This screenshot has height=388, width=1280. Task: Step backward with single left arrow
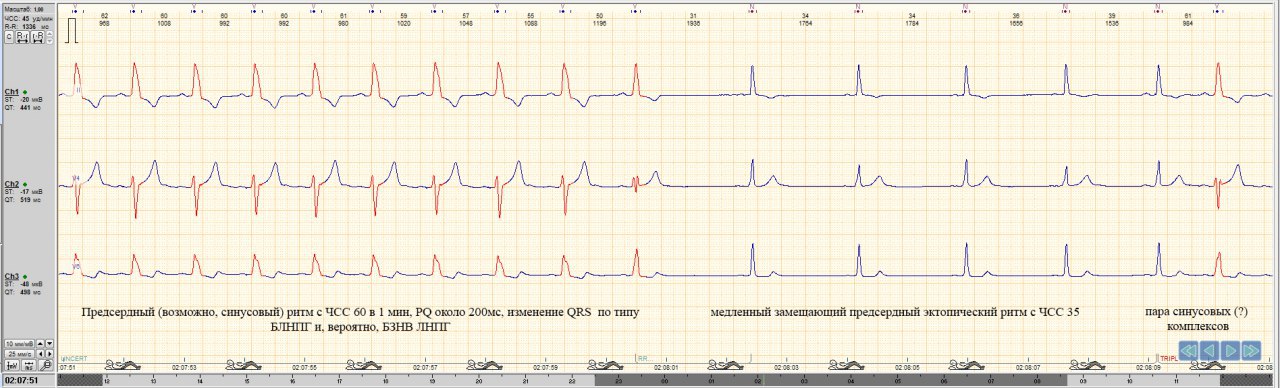coord(1210,350)
